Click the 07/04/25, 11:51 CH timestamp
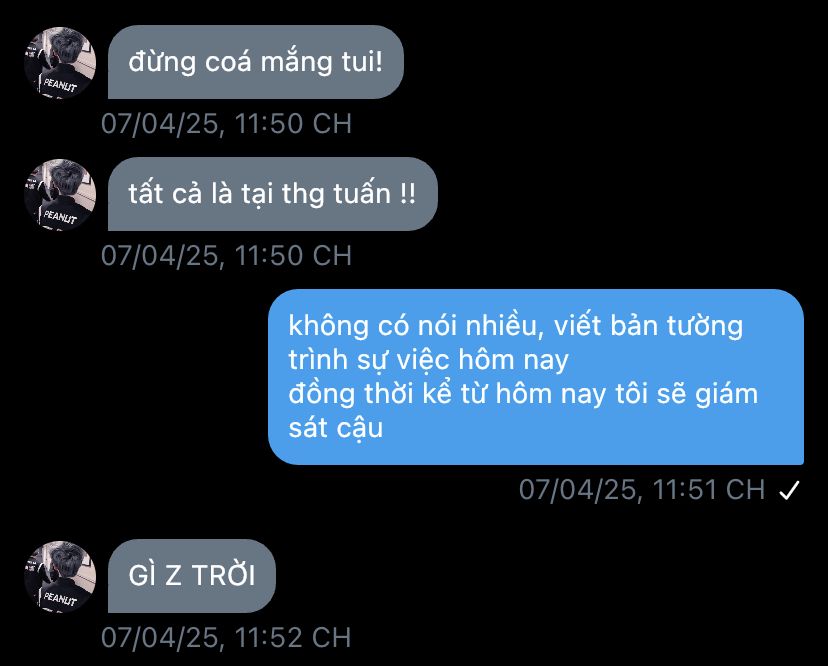Screen dimensions: 828x666 (x=642, y=490)
